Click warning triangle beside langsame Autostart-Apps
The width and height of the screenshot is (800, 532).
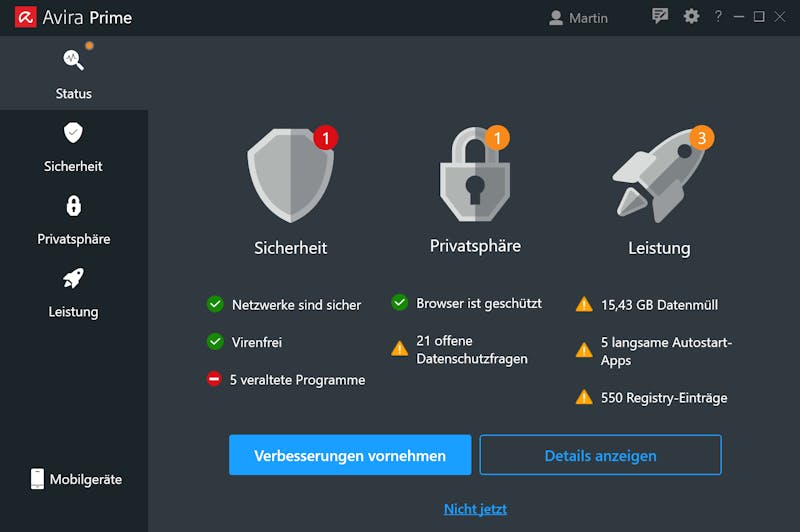tap(584, 350)
